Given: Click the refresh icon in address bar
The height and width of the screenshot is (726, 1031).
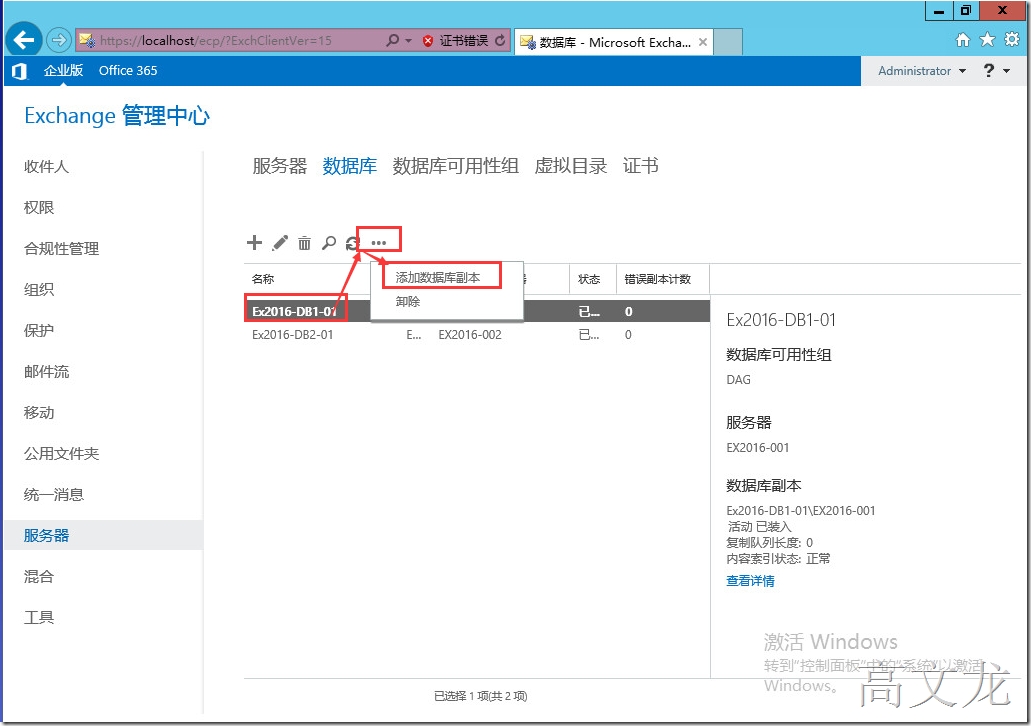Looking at the screenshot, I should (500, 40).
